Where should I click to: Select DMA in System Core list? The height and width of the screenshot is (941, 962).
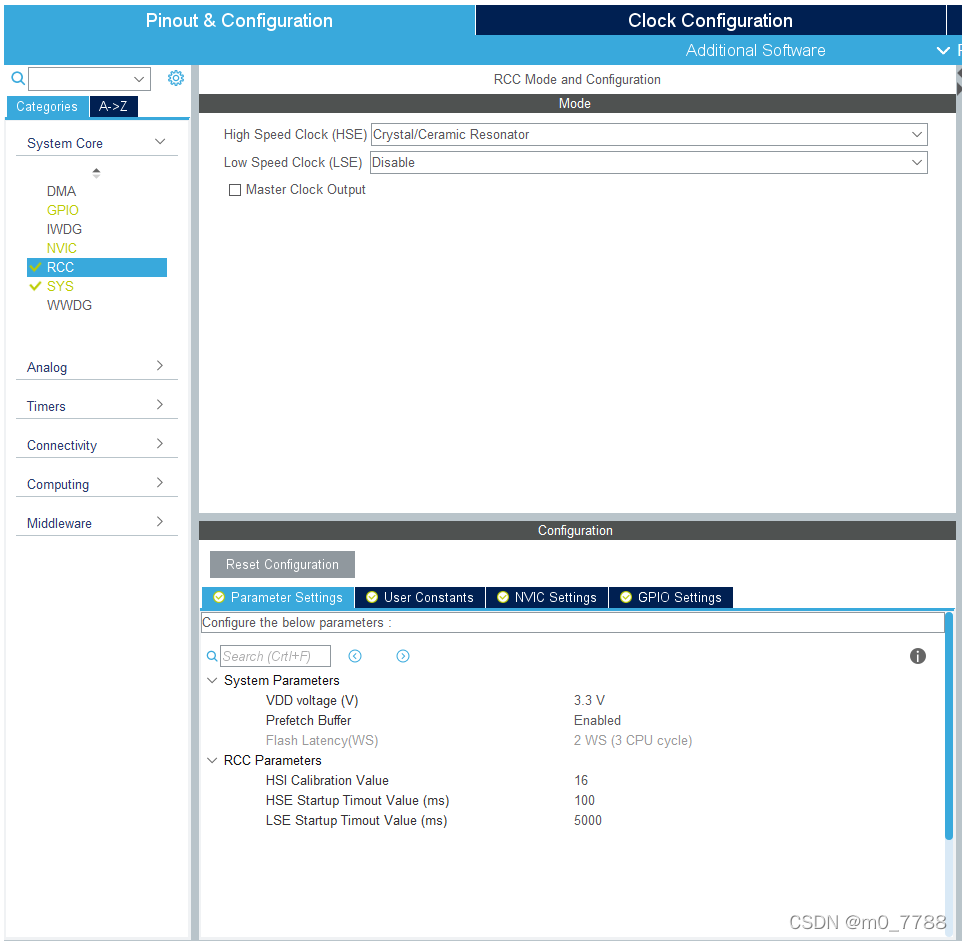point(61,191)
